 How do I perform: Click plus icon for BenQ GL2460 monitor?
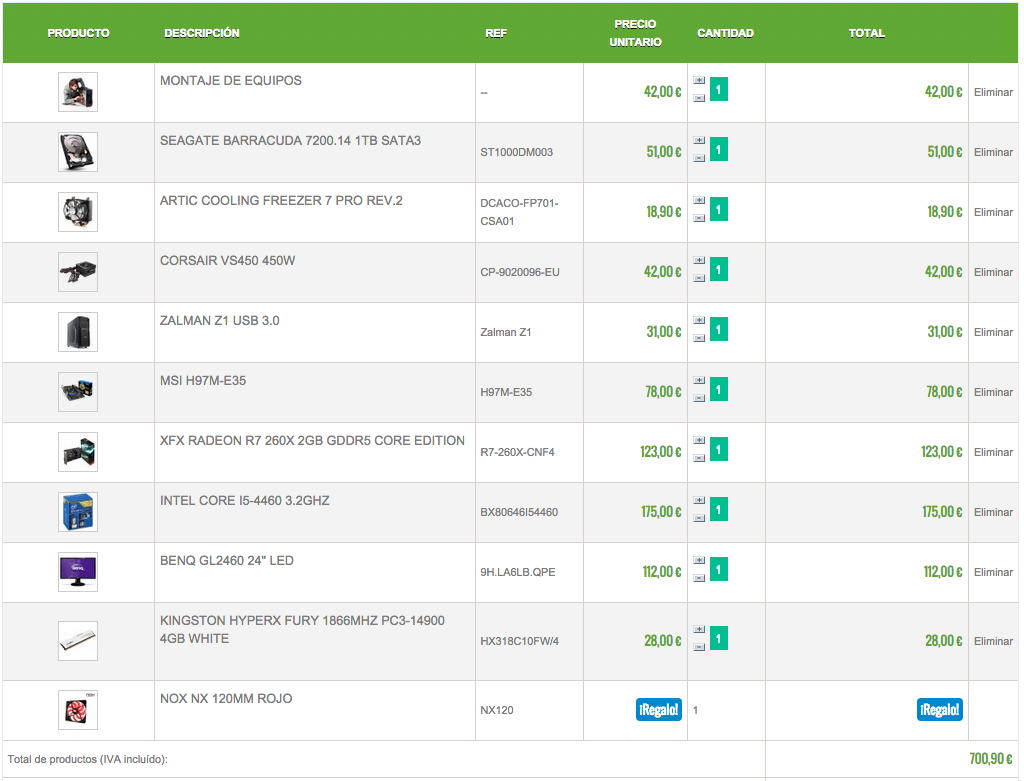coord(699,562)
